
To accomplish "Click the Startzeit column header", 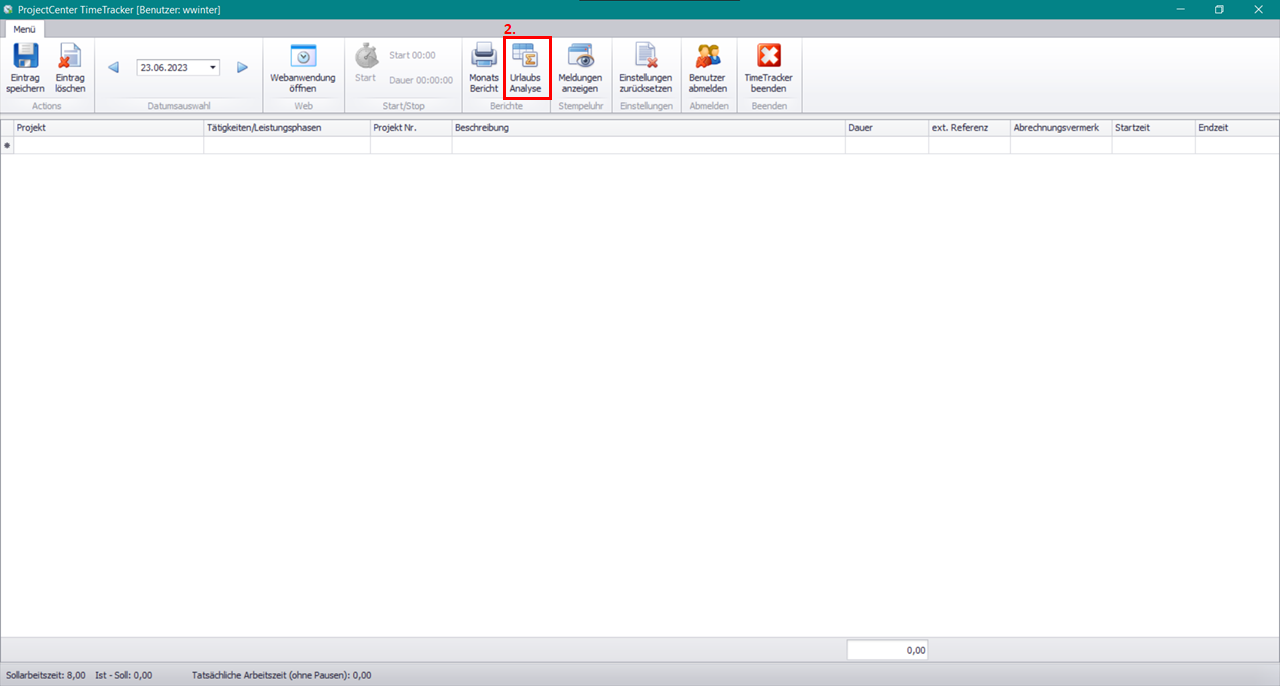I will (1152, 128).
